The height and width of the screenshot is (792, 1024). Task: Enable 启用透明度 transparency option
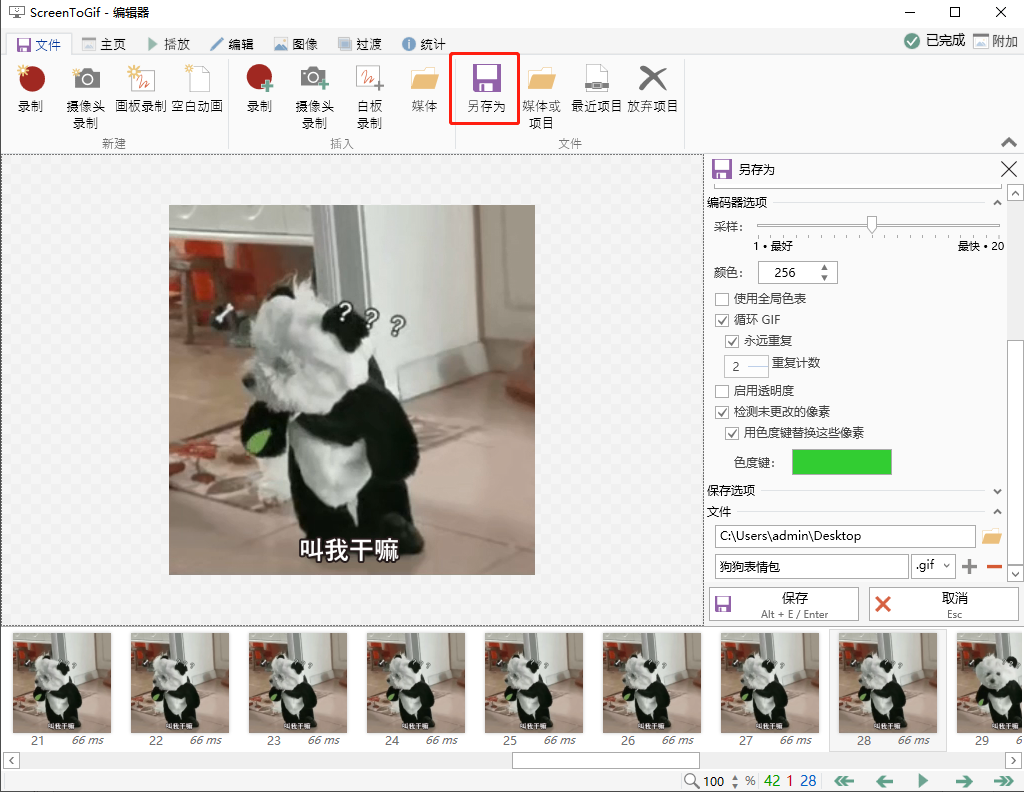pyautogui.click(x=722, y=391)
